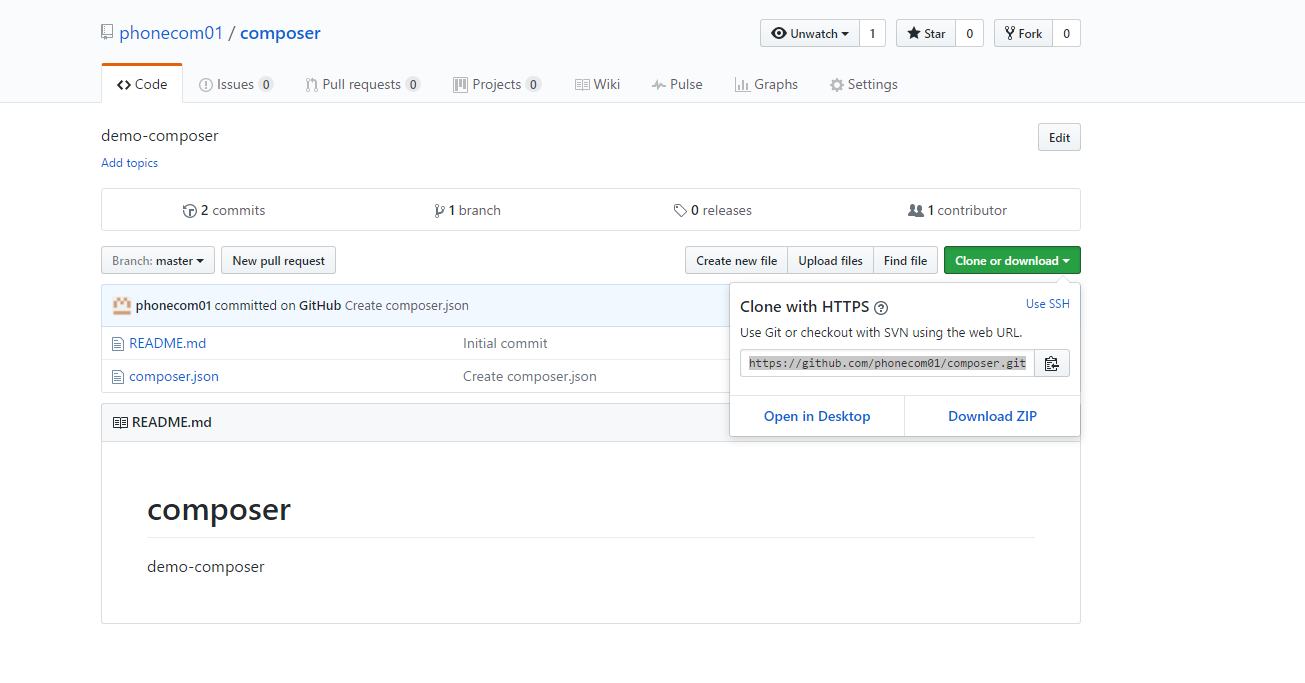Click the history icon next to 2 commits
This screenshot has width=1305, height=683.
click(x=190, y=211)
